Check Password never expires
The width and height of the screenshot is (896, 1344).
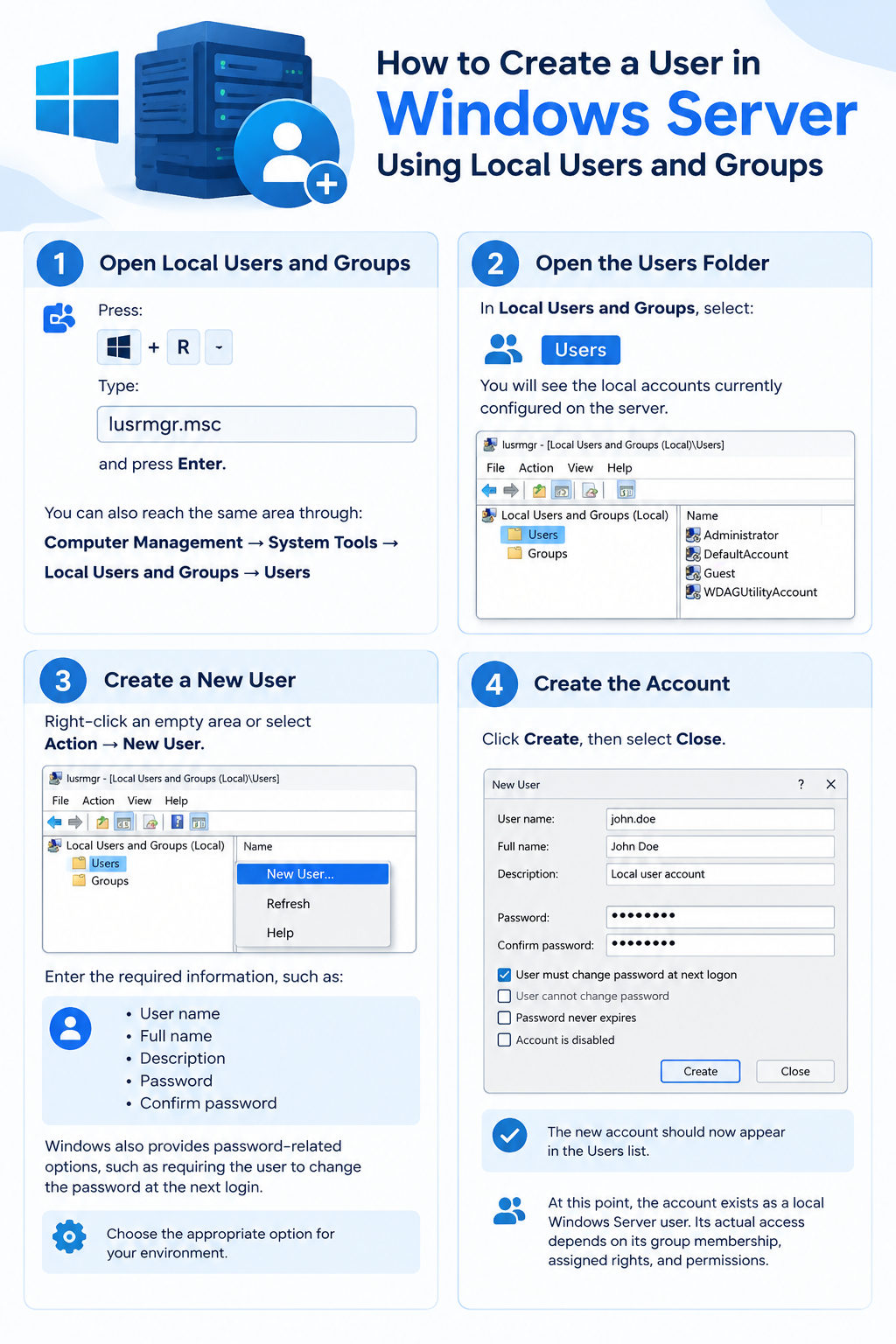pyautogui.click(x=504, y=1018)
